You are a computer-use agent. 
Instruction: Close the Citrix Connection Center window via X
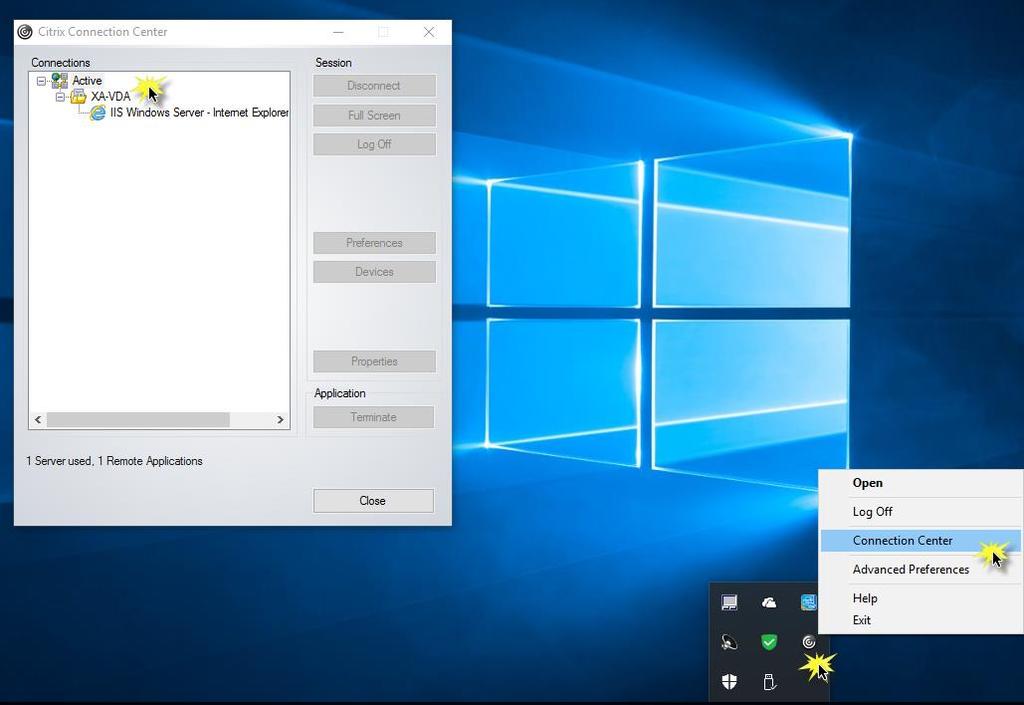428,32
